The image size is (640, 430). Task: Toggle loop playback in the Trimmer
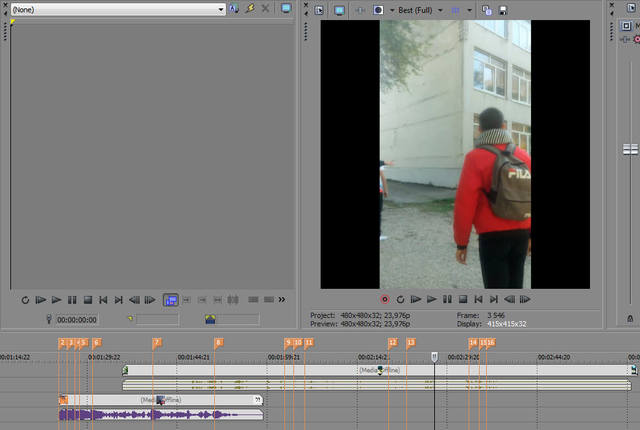[x=25, y=300]
